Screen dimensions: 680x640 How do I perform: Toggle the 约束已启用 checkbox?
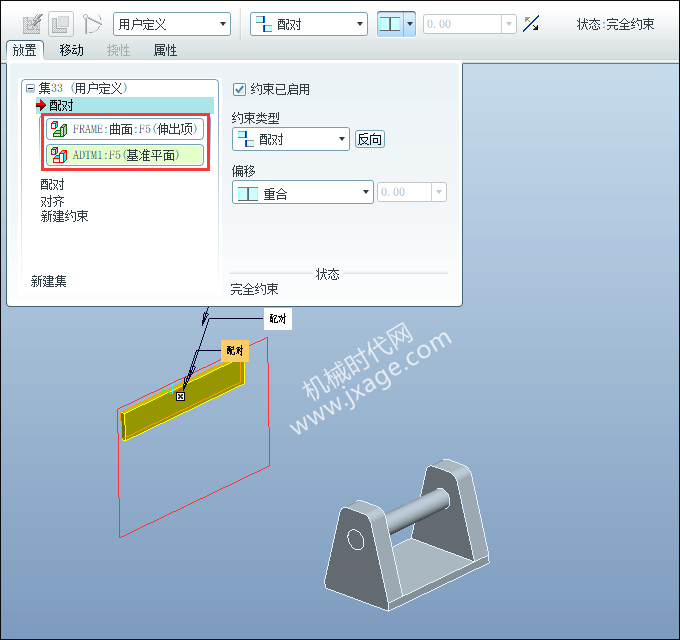239,90
